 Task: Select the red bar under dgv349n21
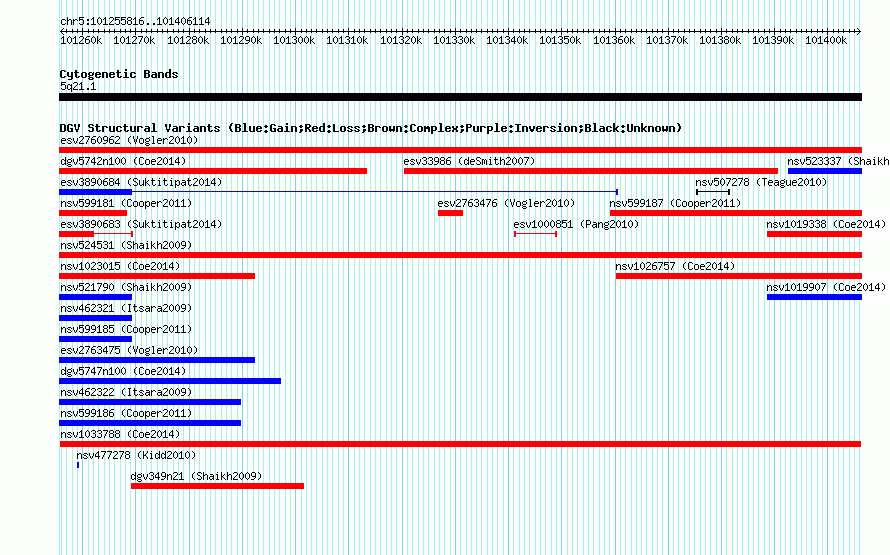(x=217, y=486)
